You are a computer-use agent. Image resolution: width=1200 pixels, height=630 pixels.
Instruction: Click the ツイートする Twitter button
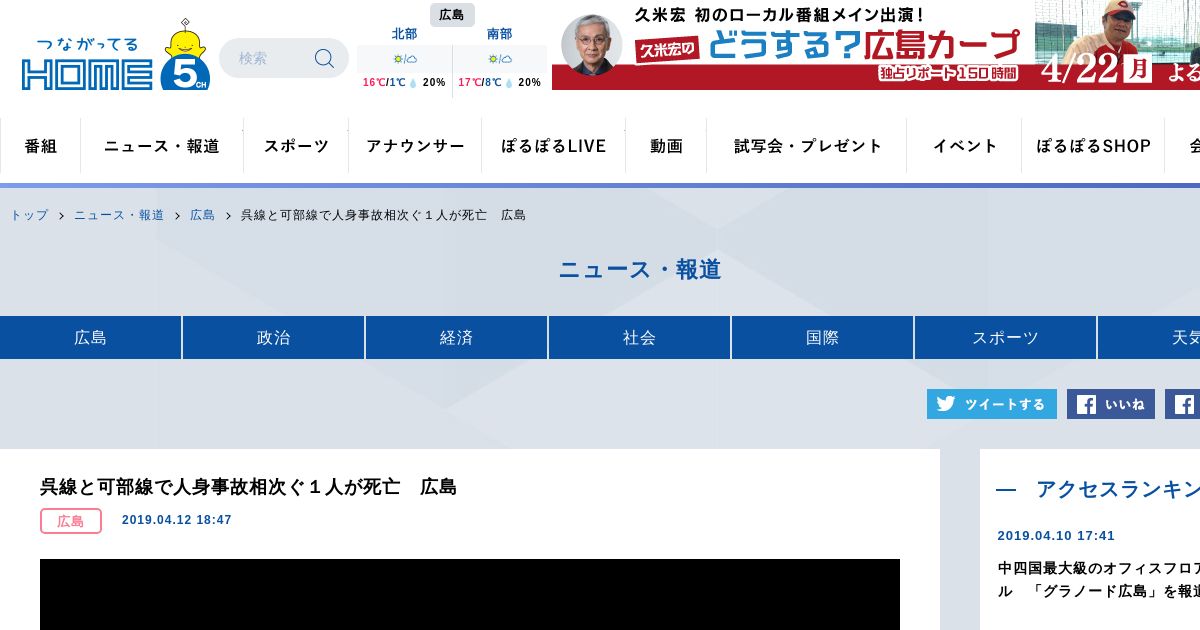992,404
